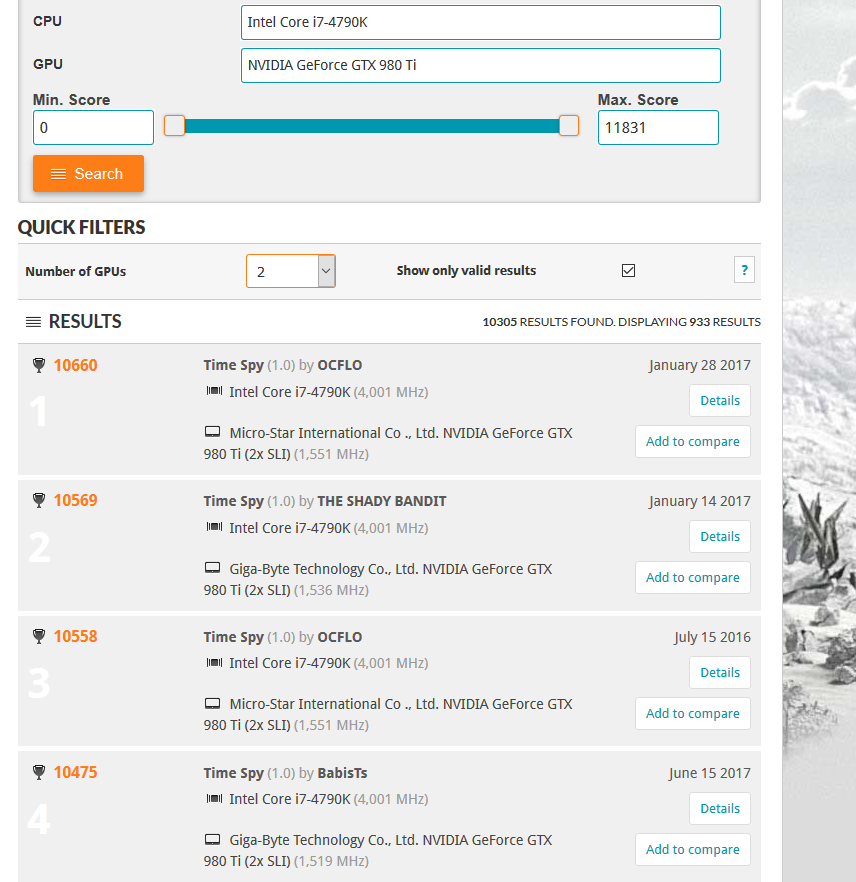This screenshot has width=856, height=882.
Task: Click the teal score range slider track
Action: pyautogui.click(x=371, y=126)
